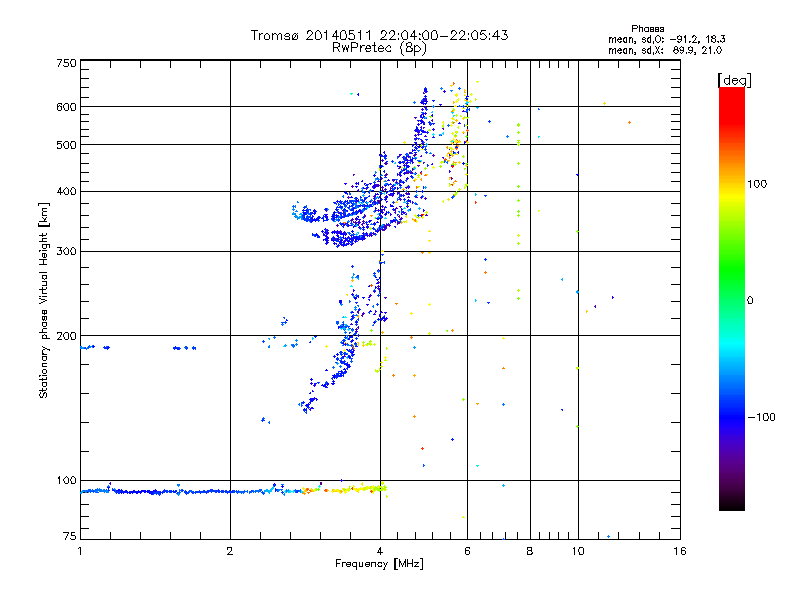The width and height of the screenshot is (800, 600).
Task: Click the 'Stationary phase Virtual Height [km]' axis label
Action: coord(44,300)
